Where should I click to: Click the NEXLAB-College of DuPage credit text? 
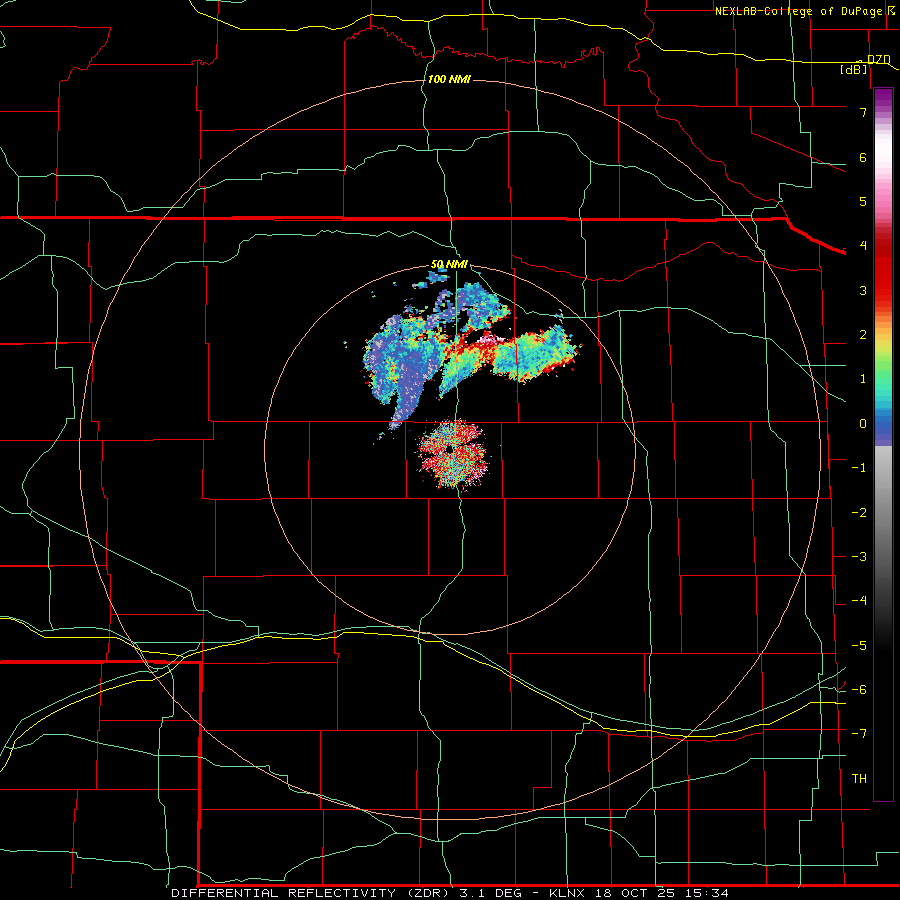click(x=798, y=11)
